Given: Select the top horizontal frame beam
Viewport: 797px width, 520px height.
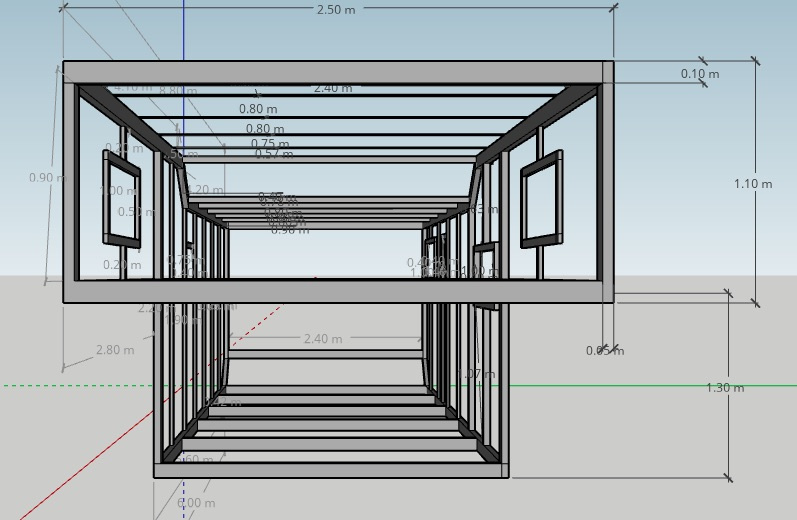Looking at the screenshot, I should pos(338,72).
